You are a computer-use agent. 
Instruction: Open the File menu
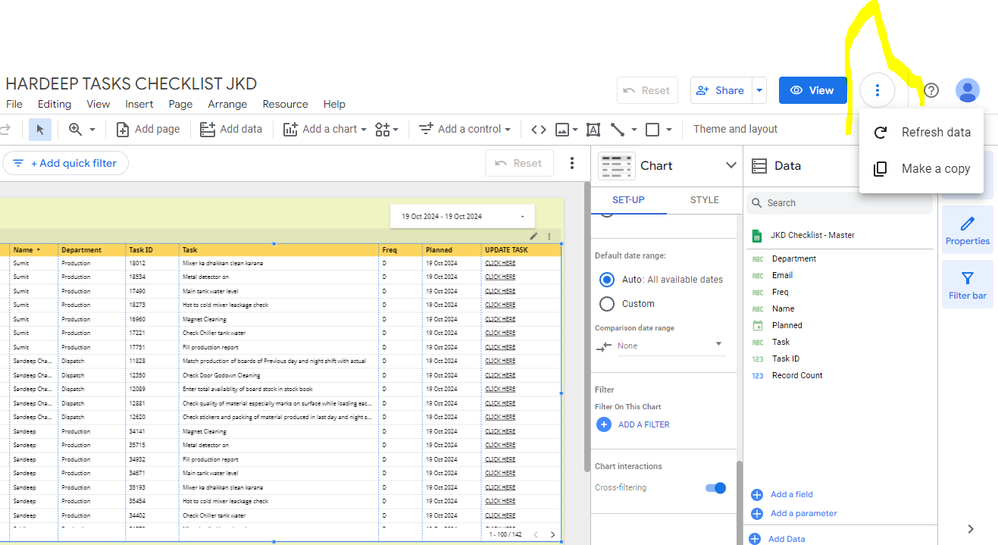[x=14, y=104]
